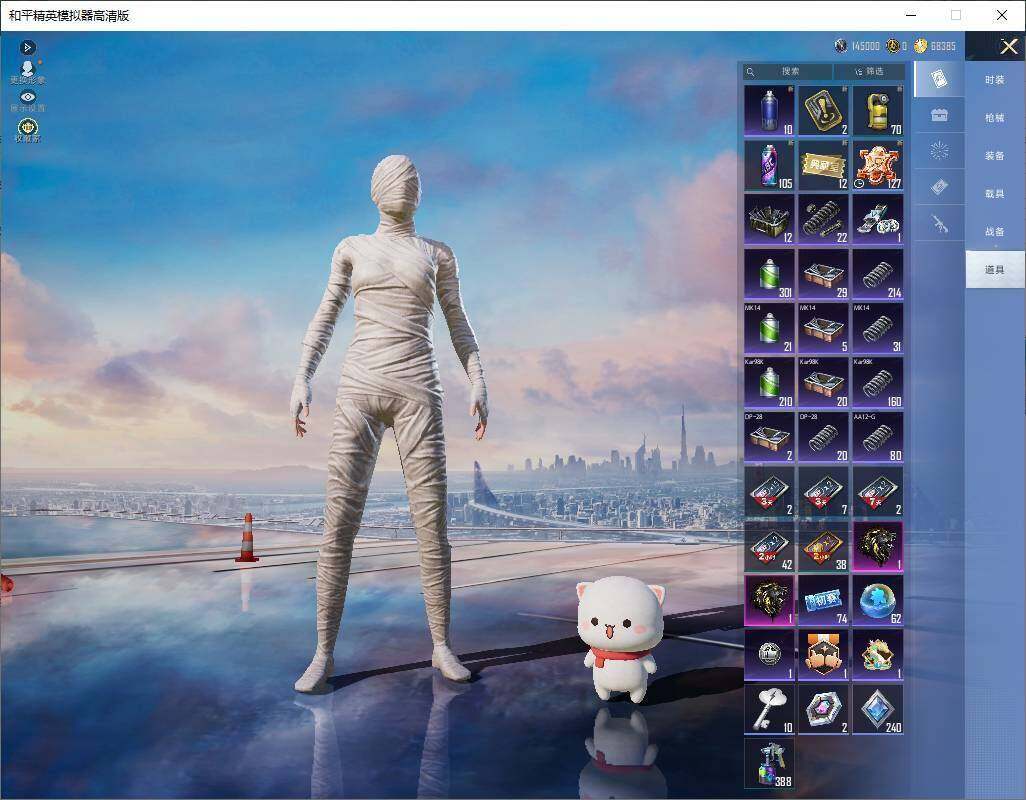The width and height of the screenshot is (1026, 800).
Task: Select the MK14 material box item
Action: [x=824, y=329]
